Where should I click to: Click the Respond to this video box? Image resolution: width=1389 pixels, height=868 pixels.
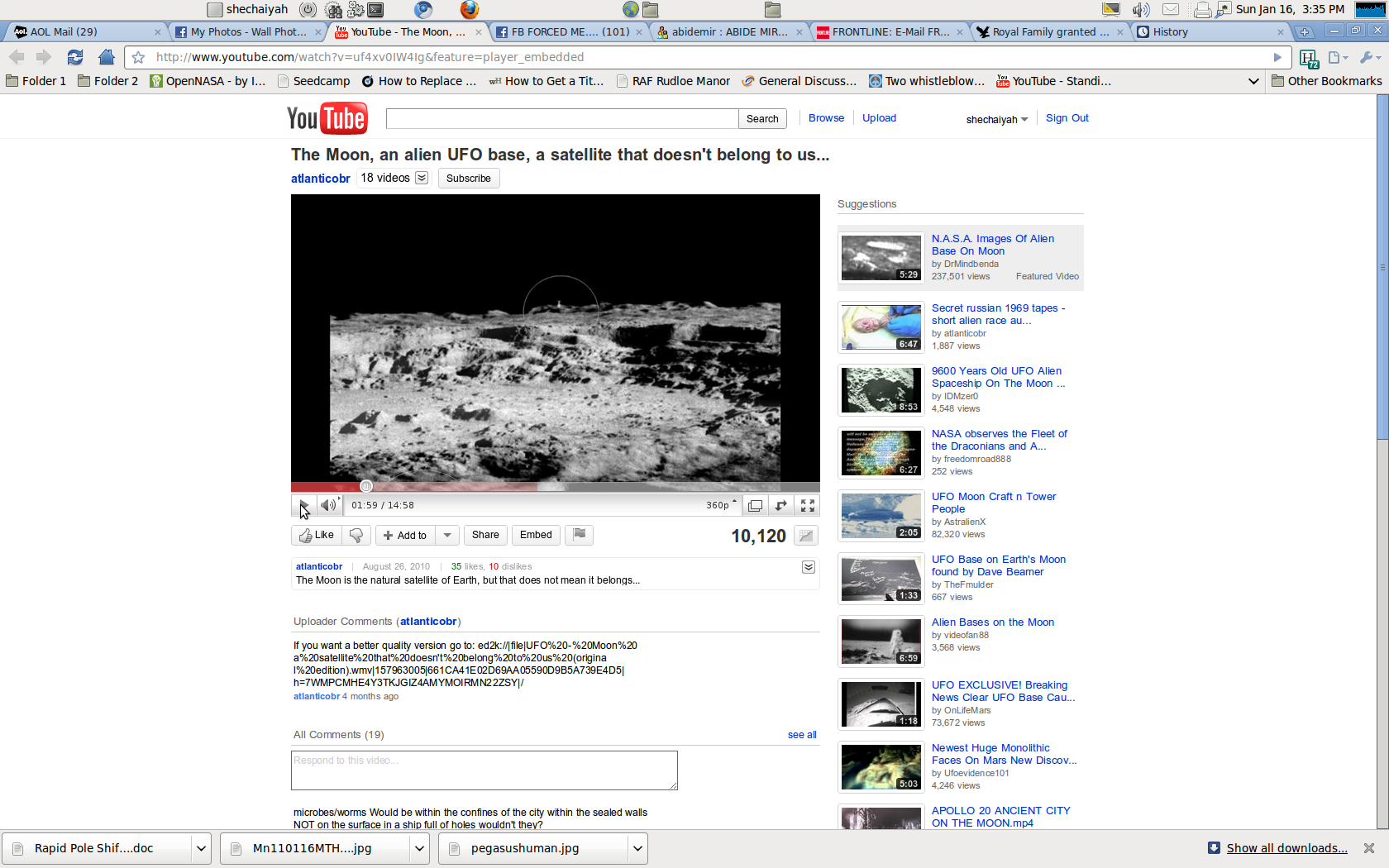(484, 770)
